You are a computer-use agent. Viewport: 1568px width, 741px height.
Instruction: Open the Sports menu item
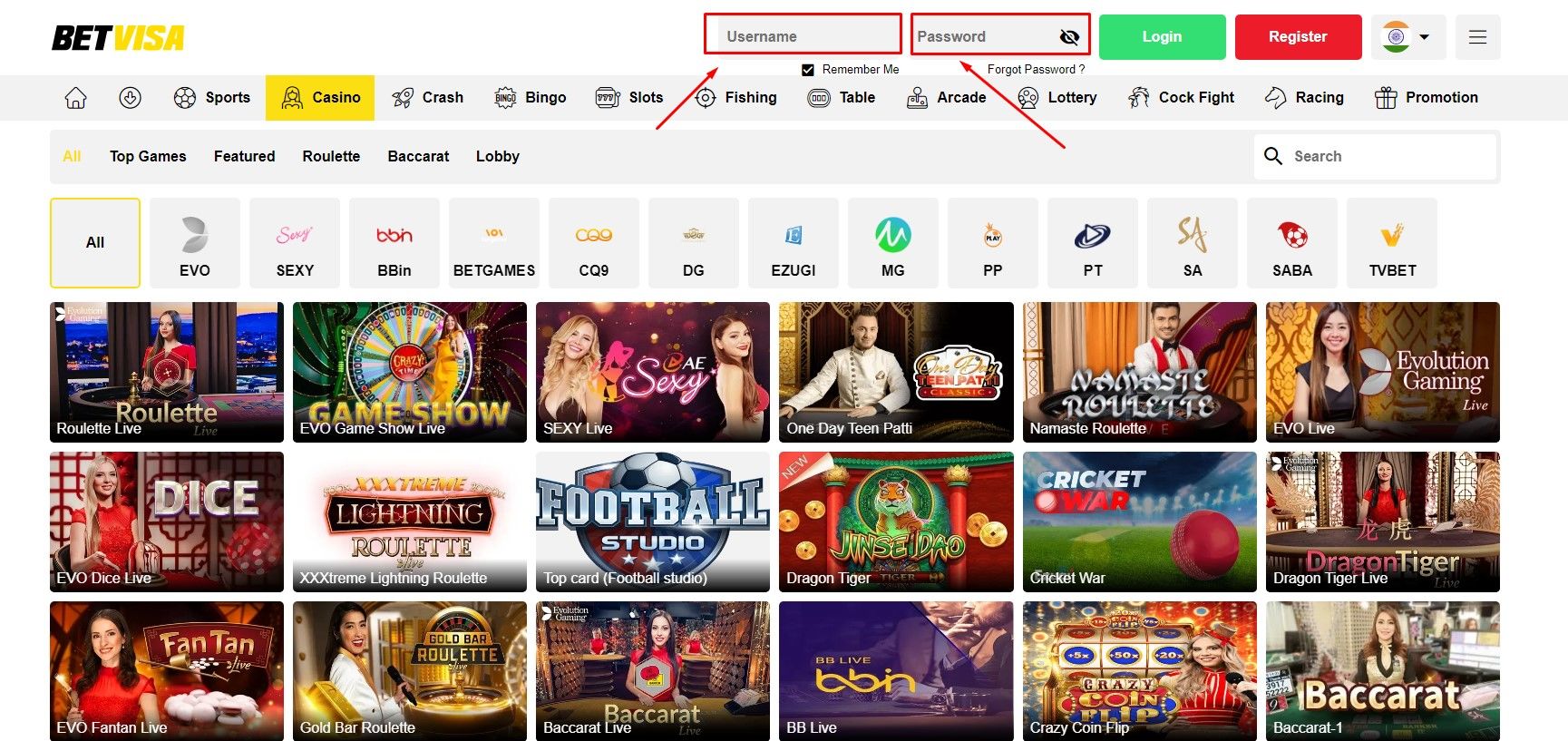(x=212, y=98)
